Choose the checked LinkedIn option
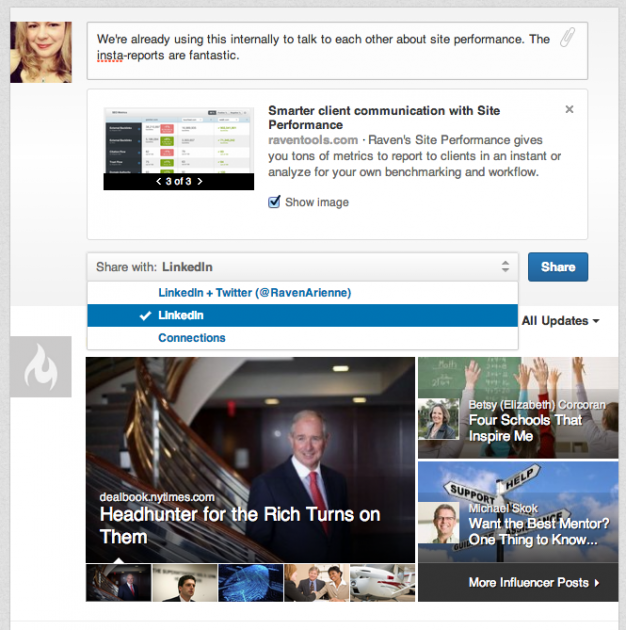 pyautogui.click(x=303, y=315)
